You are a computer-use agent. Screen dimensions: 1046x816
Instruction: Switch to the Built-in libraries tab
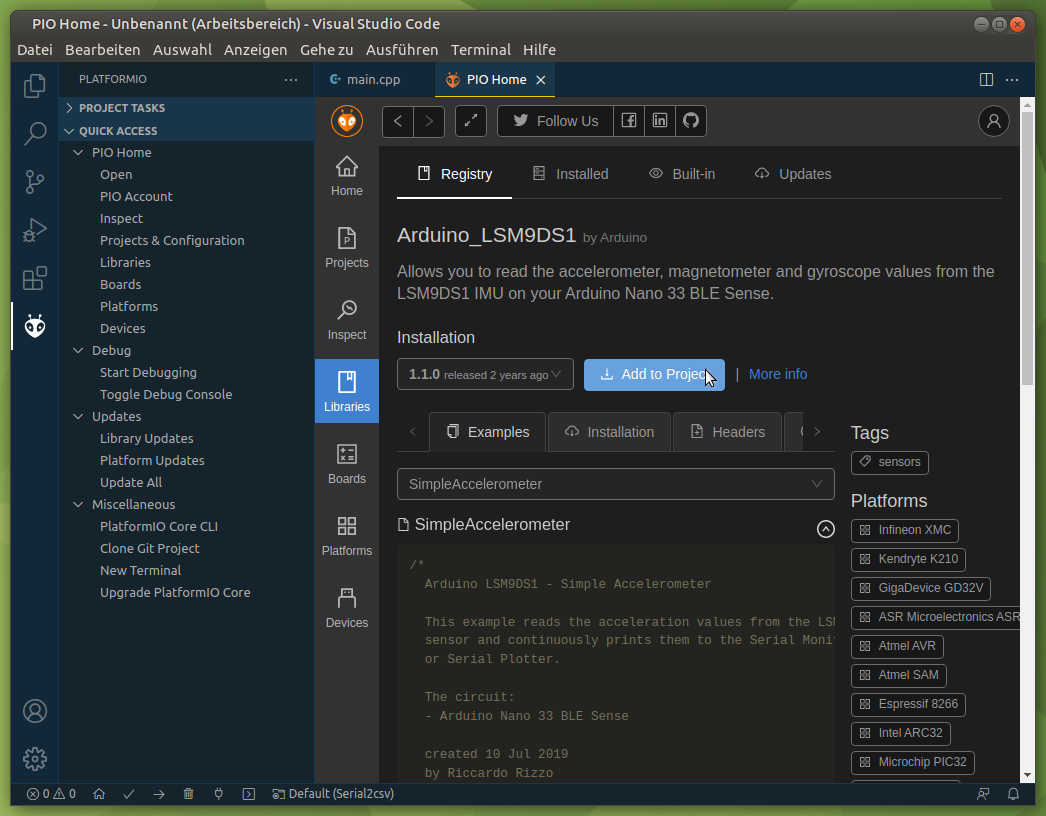(x=682, y=174)
